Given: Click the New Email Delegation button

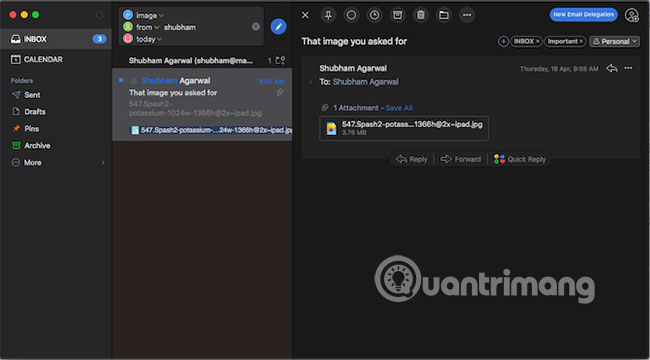Looking at the screenshot, I should (583, 15).
